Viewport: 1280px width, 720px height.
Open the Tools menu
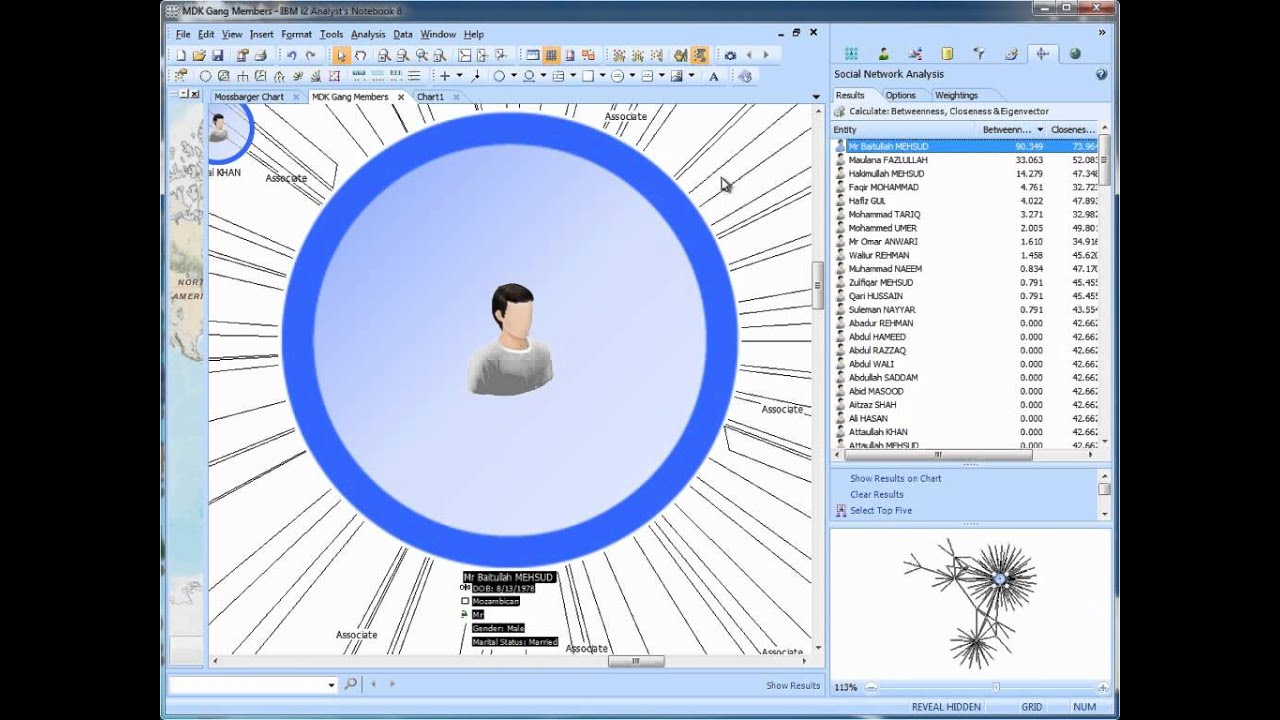coord(331,34)
